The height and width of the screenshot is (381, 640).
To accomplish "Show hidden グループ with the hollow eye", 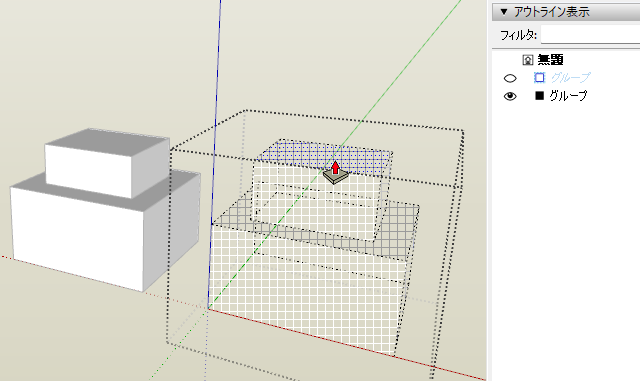I will (x=510, y=78).
